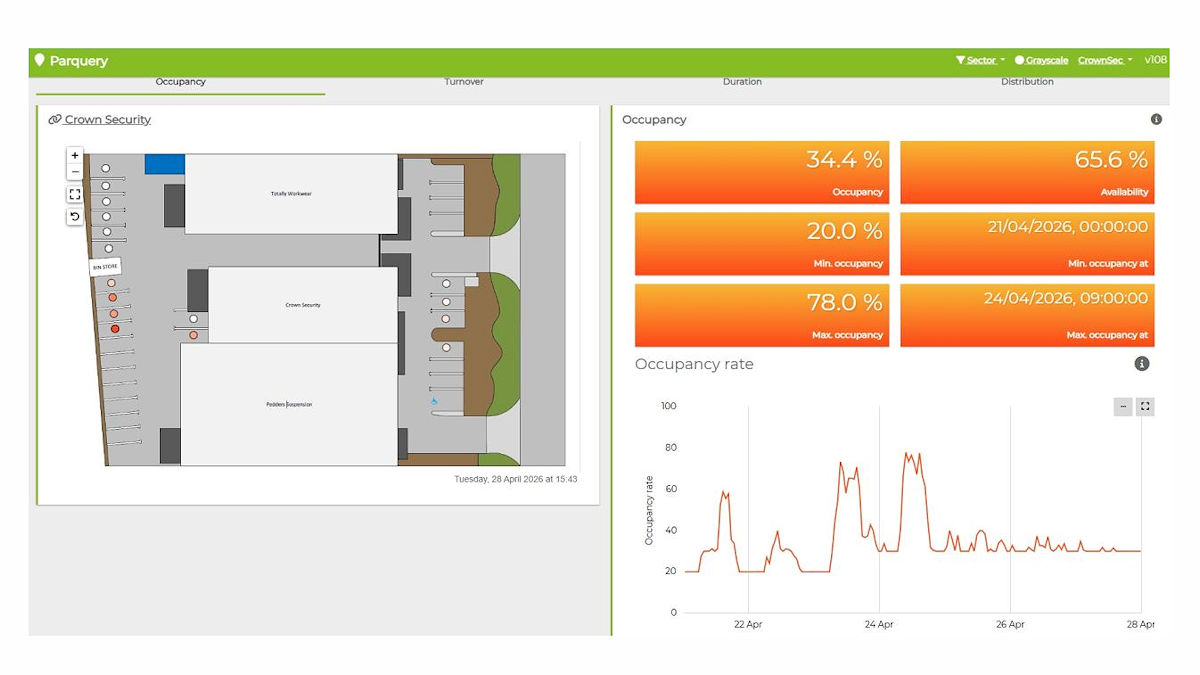Click the blue rectangle on the map
The image size is (1200, 675).
165,164
